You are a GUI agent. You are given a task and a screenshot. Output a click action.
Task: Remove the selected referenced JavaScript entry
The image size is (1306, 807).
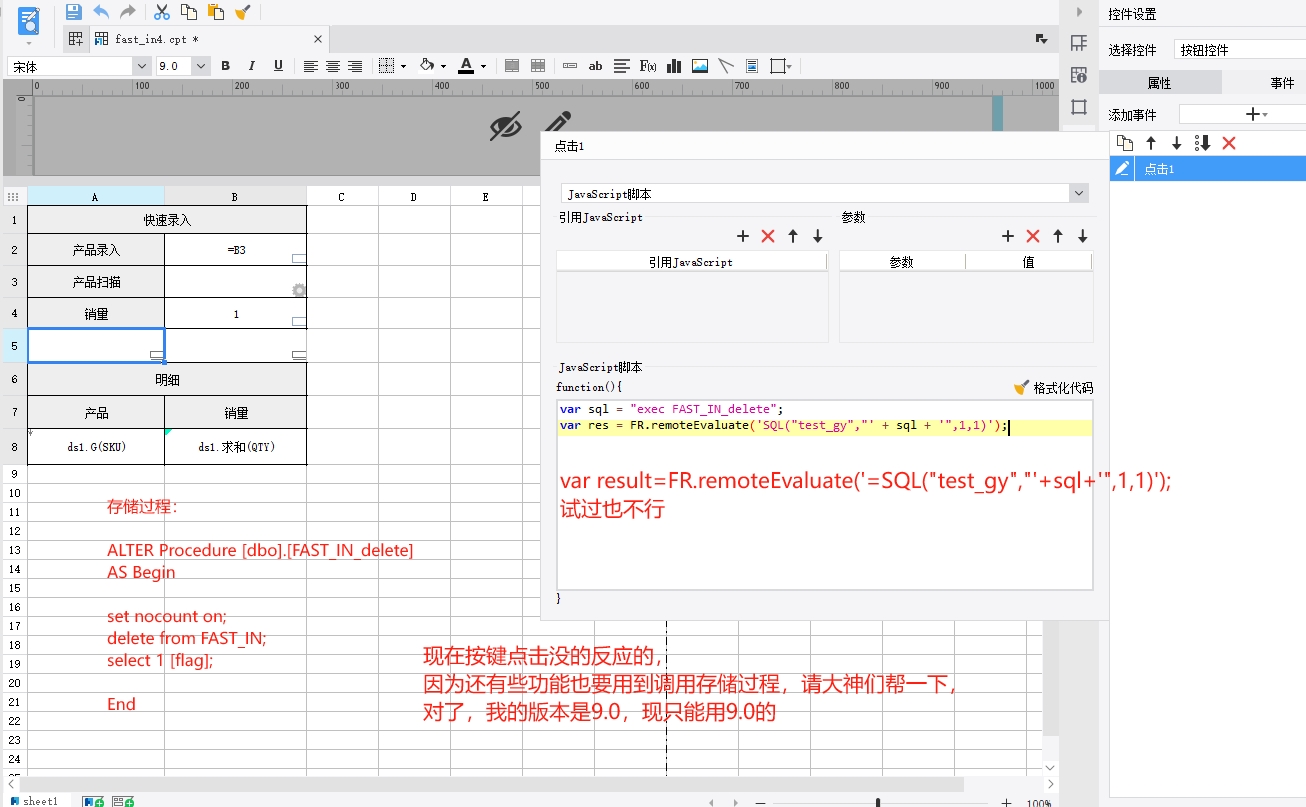point(768,236)
